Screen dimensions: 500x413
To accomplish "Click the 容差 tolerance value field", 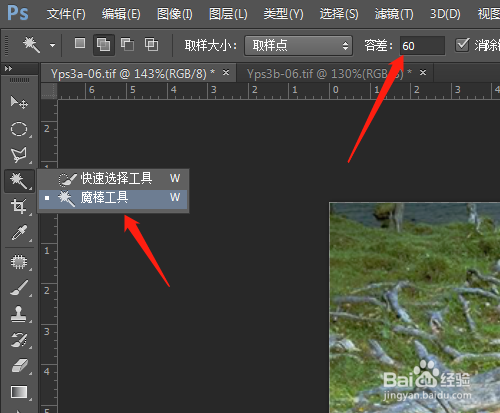I will pyautogui.click(x=422, y=45).
